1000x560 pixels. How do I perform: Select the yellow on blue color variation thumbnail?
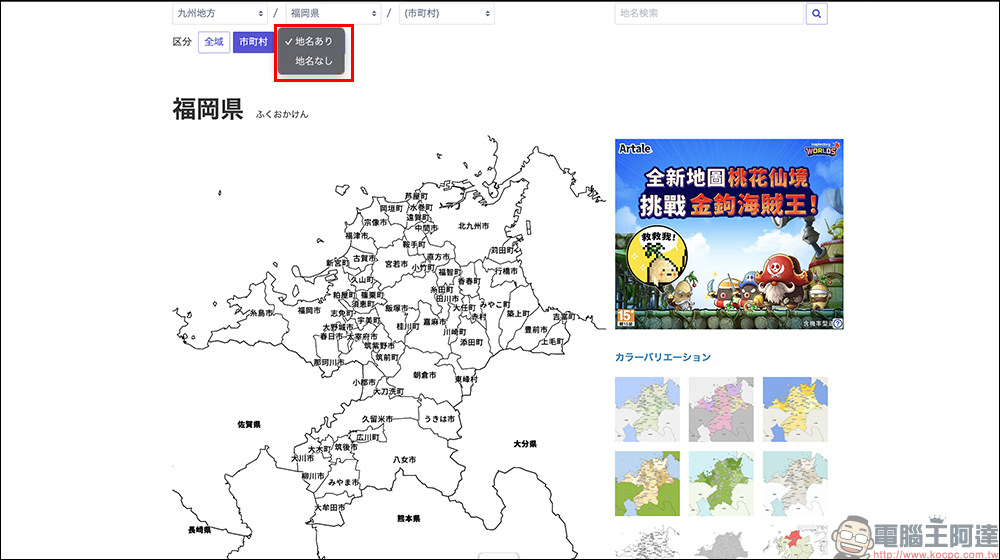[x=795, y=409]
